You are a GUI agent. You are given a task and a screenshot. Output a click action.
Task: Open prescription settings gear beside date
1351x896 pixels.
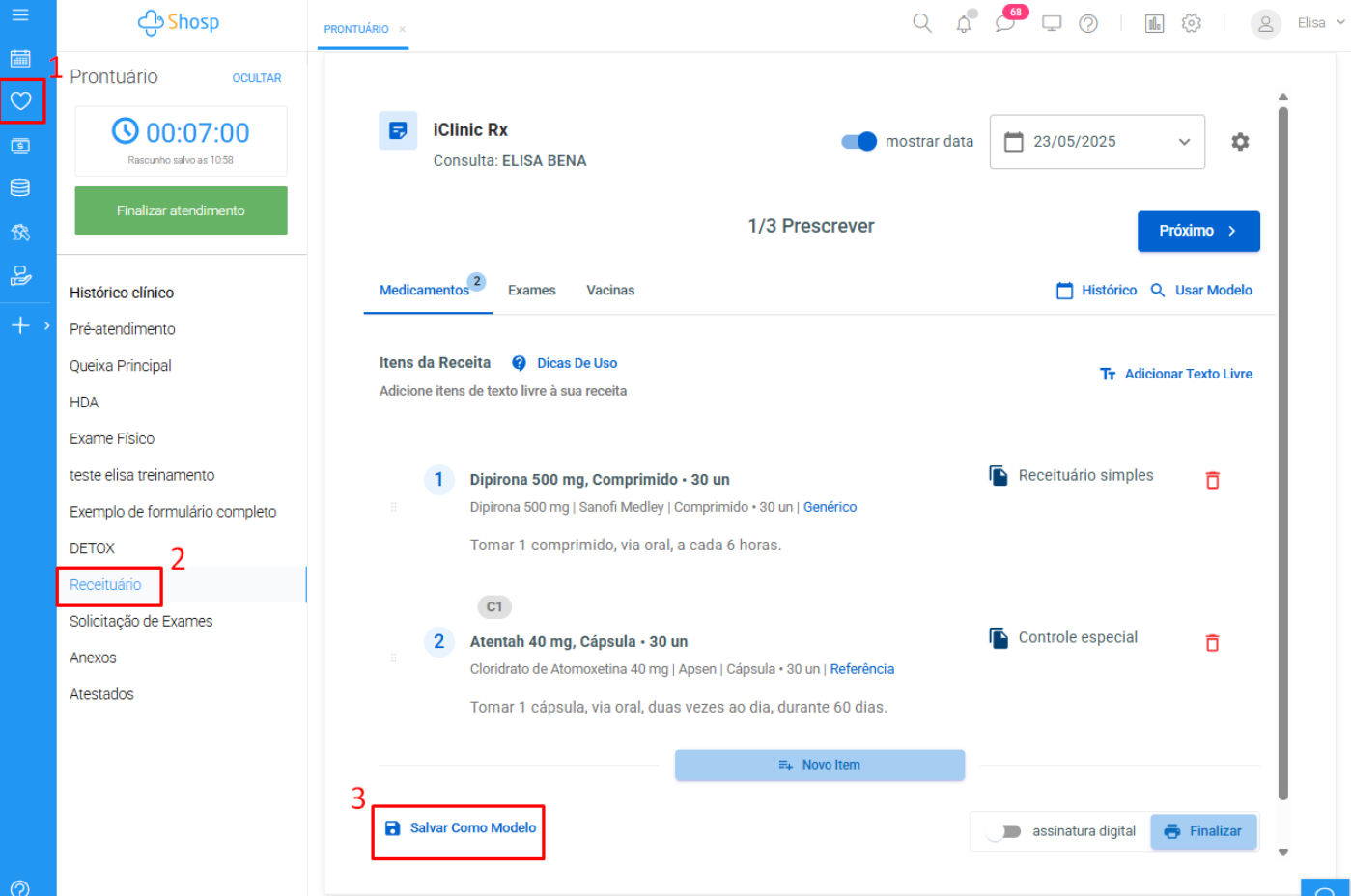point(1240,142)
